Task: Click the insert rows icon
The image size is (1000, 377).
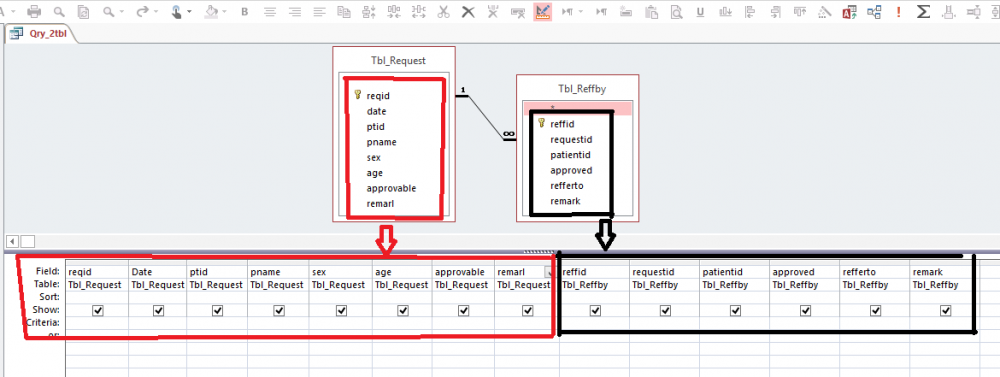Action: (x=626, y=11)
